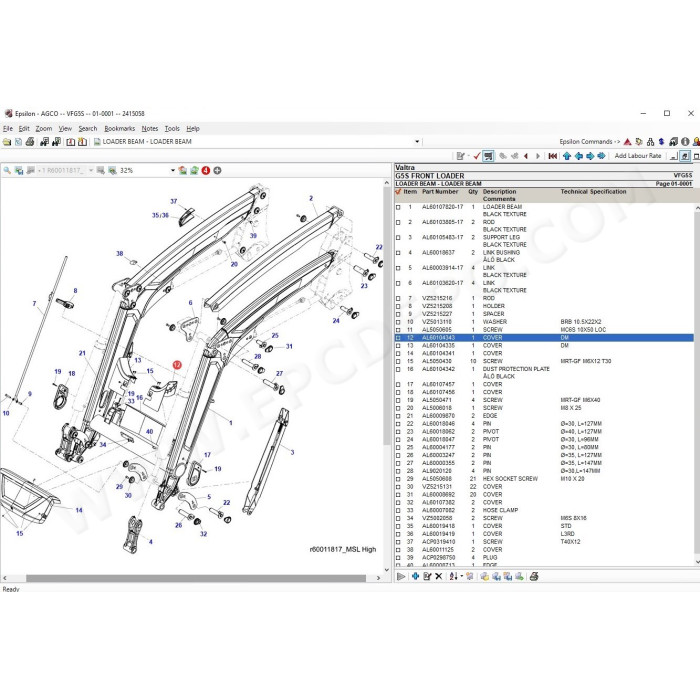Click the Notes menu
This screenshot has height=700, width=700.
coord(150,129)
